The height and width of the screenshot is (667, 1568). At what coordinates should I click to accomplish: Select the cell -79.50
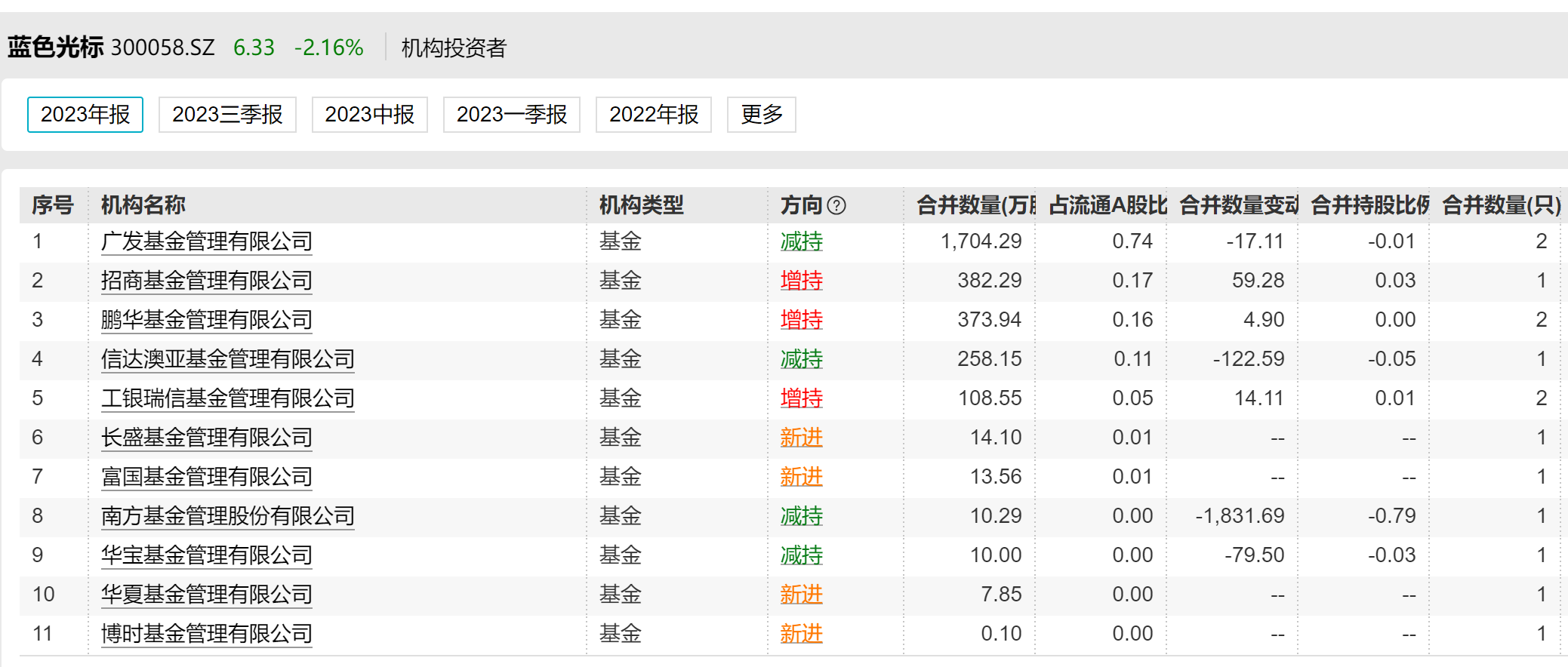click(1254, 555)
